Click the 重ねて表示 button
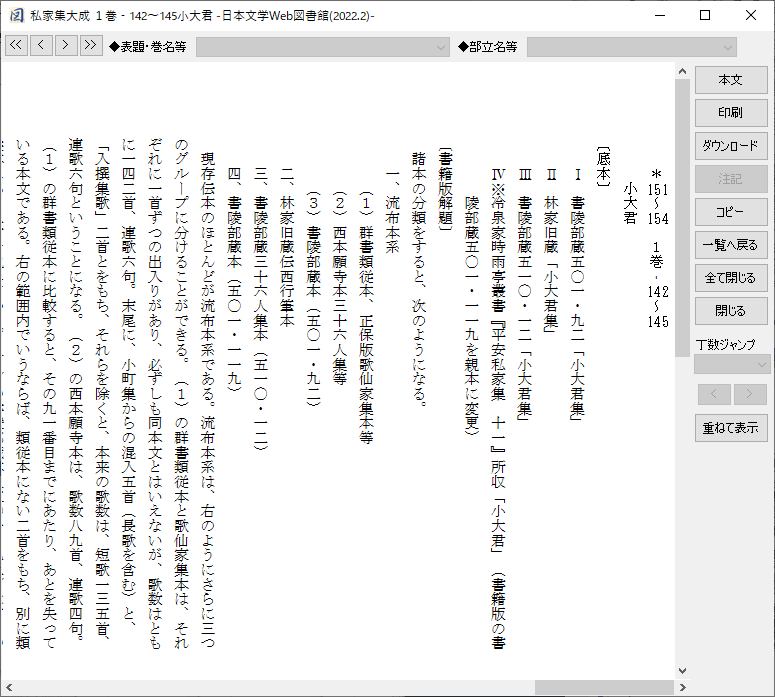775x697 pixels. coord(731,428)
